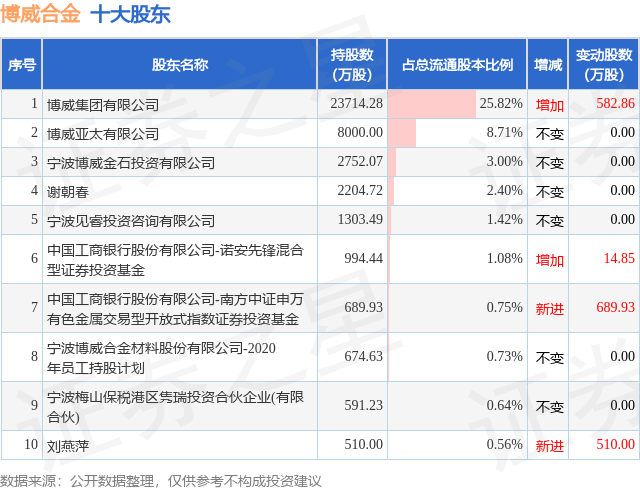640x490 pixels.
Task: Click the 变动股数(万股) column header
Action: [x=604, y=65]
